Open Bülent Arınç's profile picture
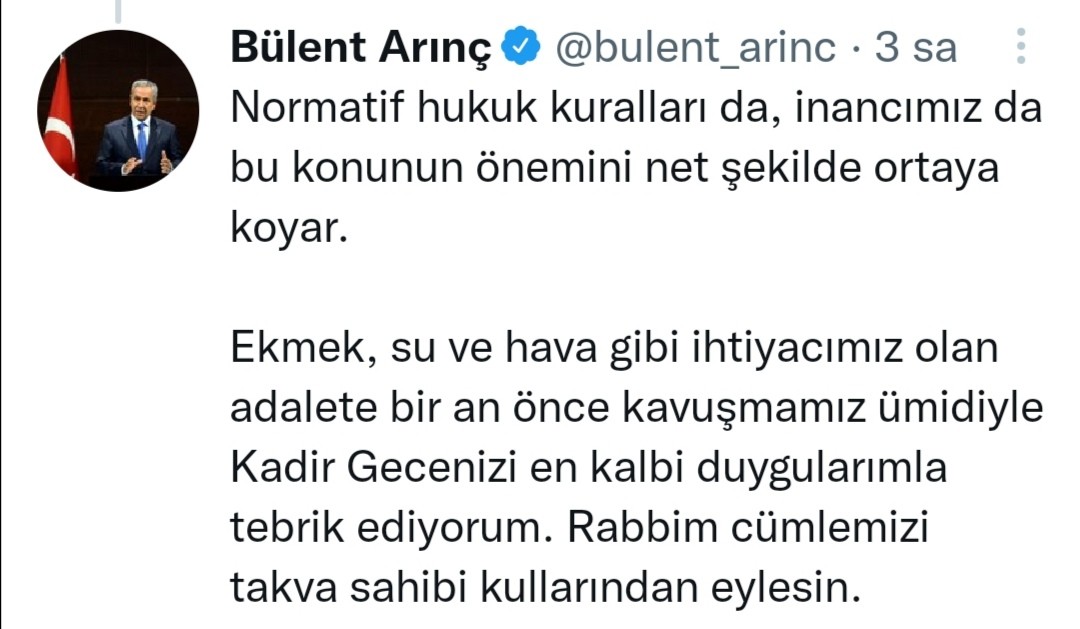The width and height of the screenshot is (1080, 629). tap(118, 111)
